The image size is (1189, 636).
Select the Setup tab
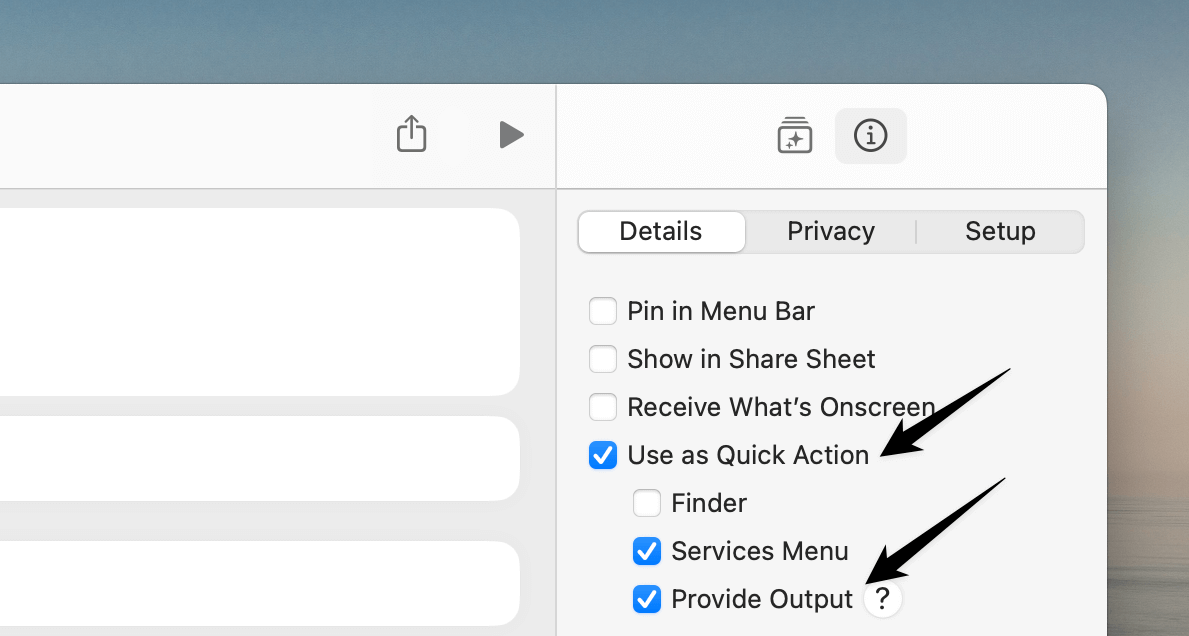point(1000,231)
